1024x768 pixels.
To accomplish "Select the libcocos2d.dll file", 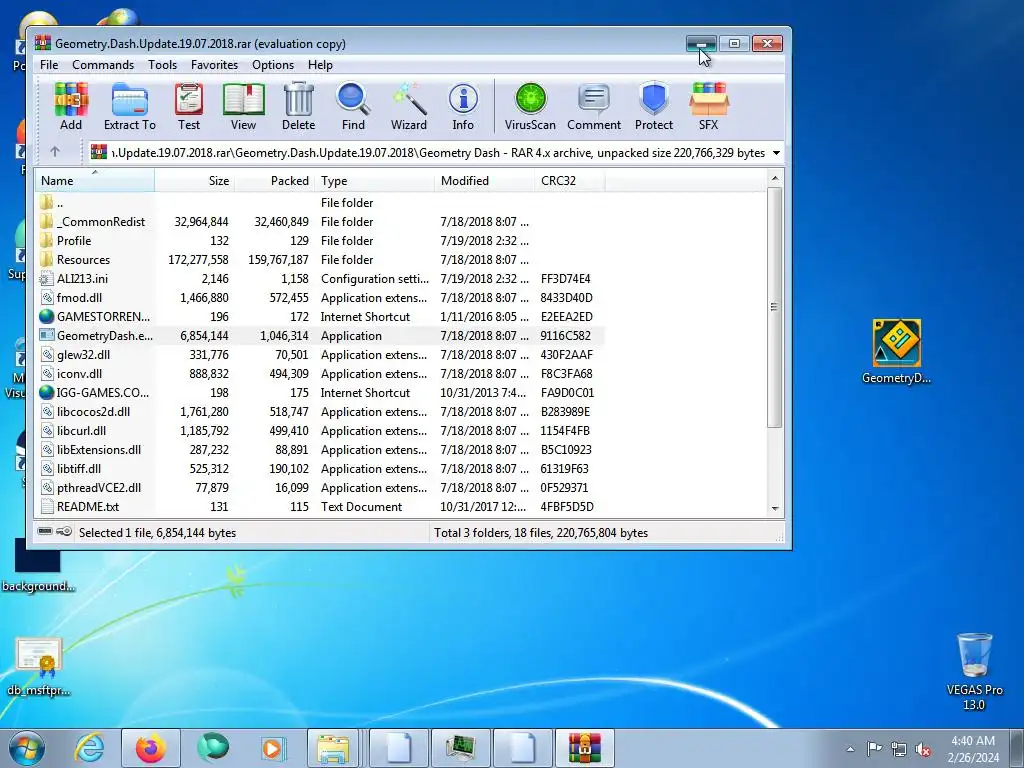I will tap(95, 411).
